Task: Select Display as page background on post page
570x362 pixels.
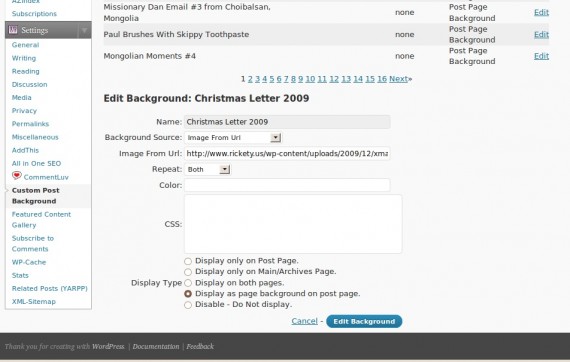Action: [188, 294]
